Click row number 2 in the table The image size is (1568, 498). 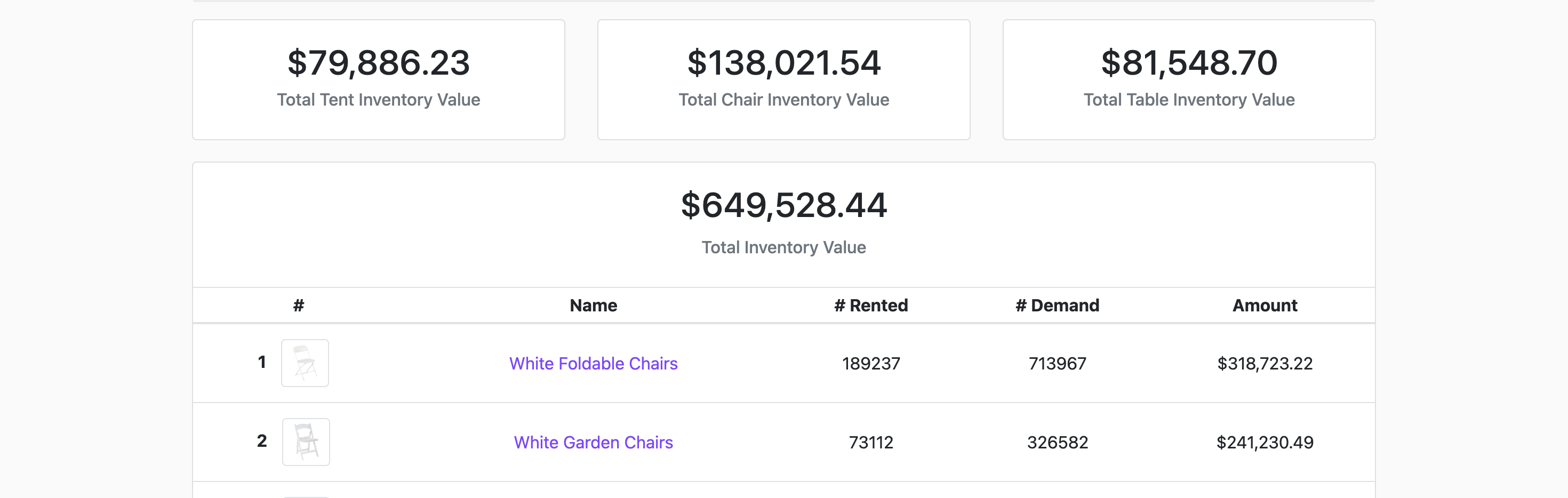tap(262, 441)
